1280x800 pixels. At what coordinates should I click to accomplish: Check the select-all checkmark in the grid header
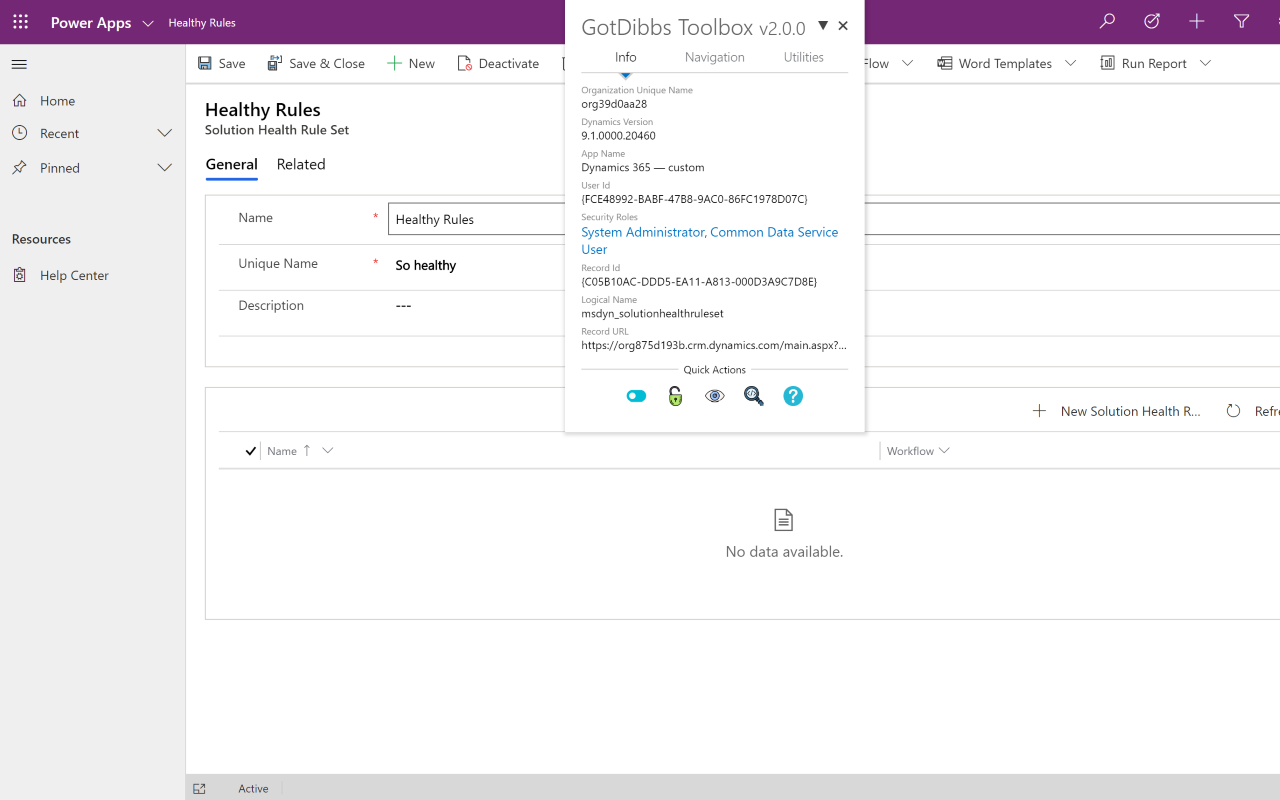pos(251,451)
